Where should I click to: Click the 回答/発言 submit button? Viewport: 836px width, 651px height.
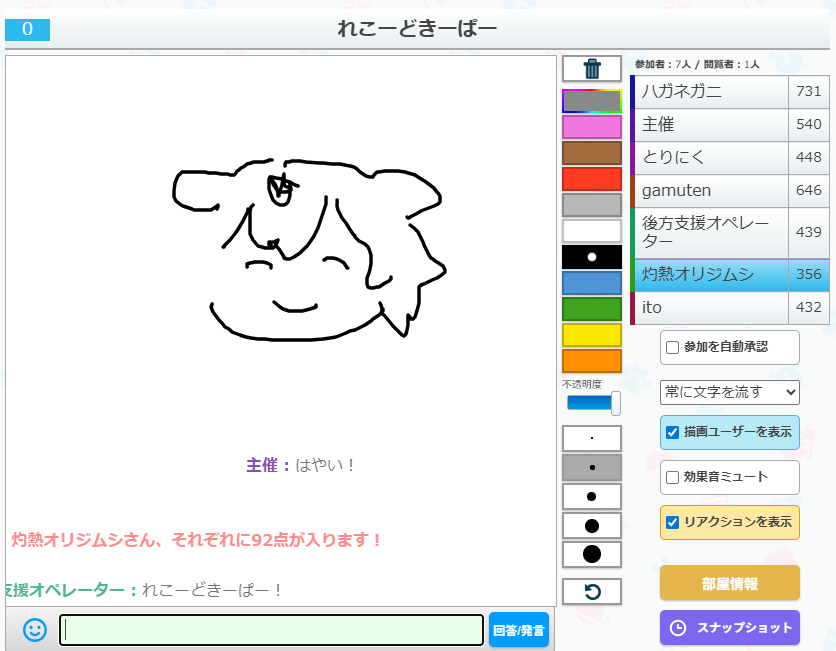519,630
